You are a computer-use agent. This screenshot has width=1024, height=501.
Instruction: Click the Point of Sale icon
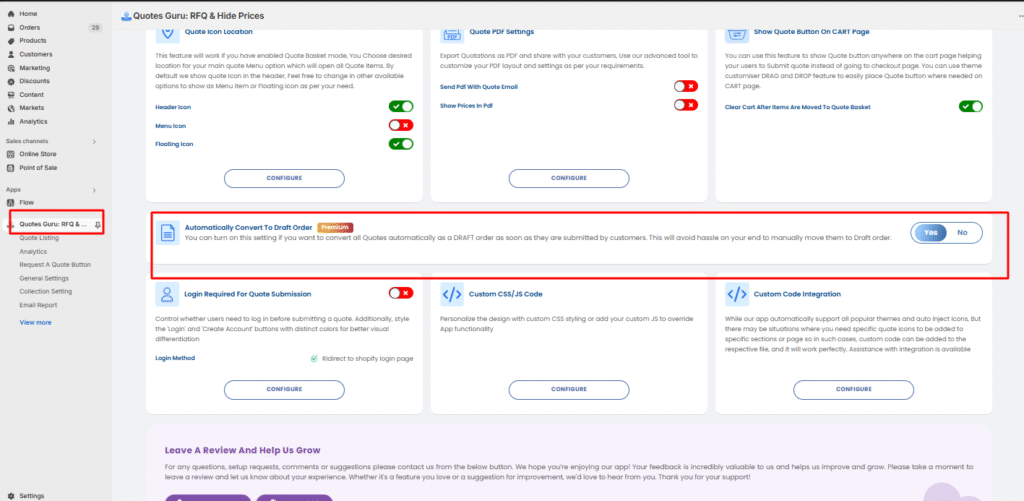pos(11,168)
